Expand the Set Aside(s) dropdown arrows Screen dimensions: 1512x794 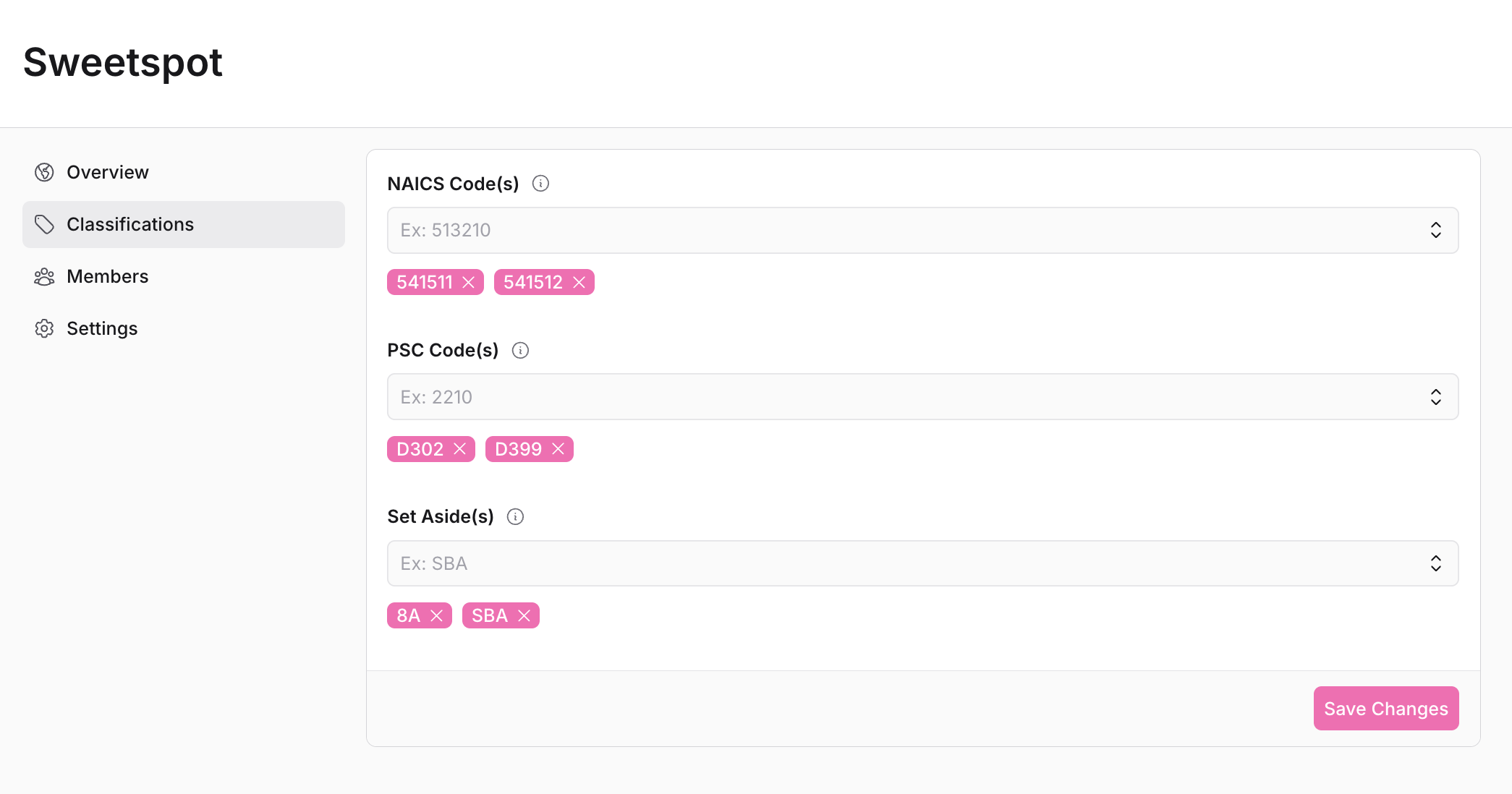(x=1435, y=563)
